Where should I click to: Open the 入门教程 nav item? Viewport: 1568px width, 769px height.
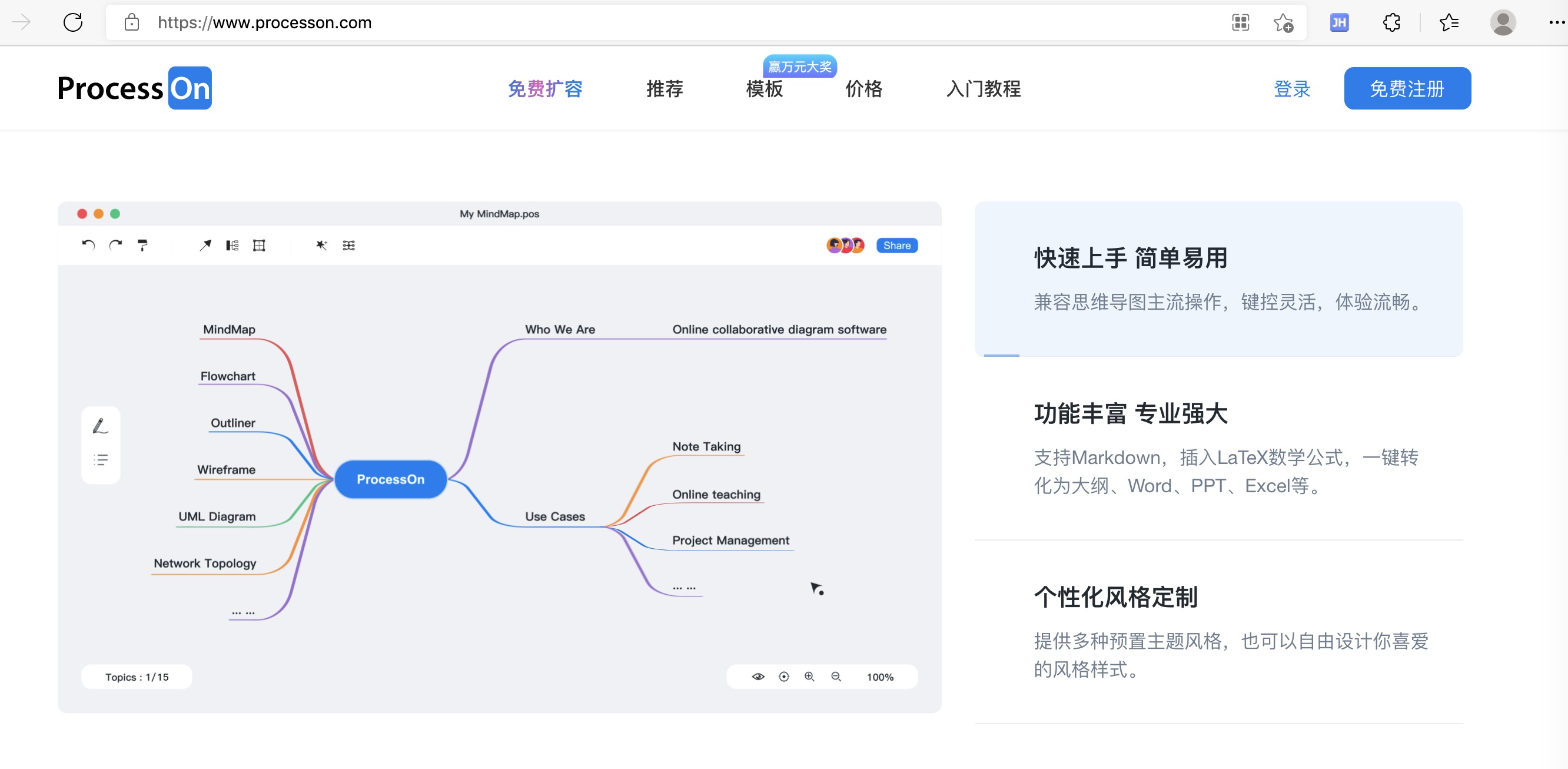983,89
